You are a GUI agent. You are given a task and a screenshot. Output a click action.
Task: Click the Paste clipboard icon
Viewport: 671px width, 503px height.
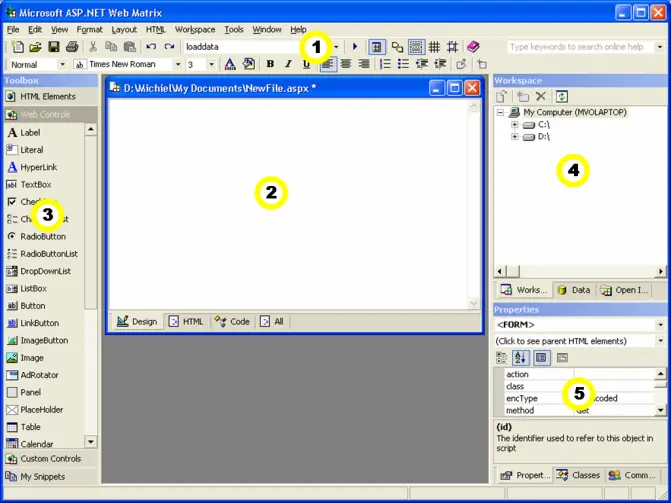[x=129, y=47]
